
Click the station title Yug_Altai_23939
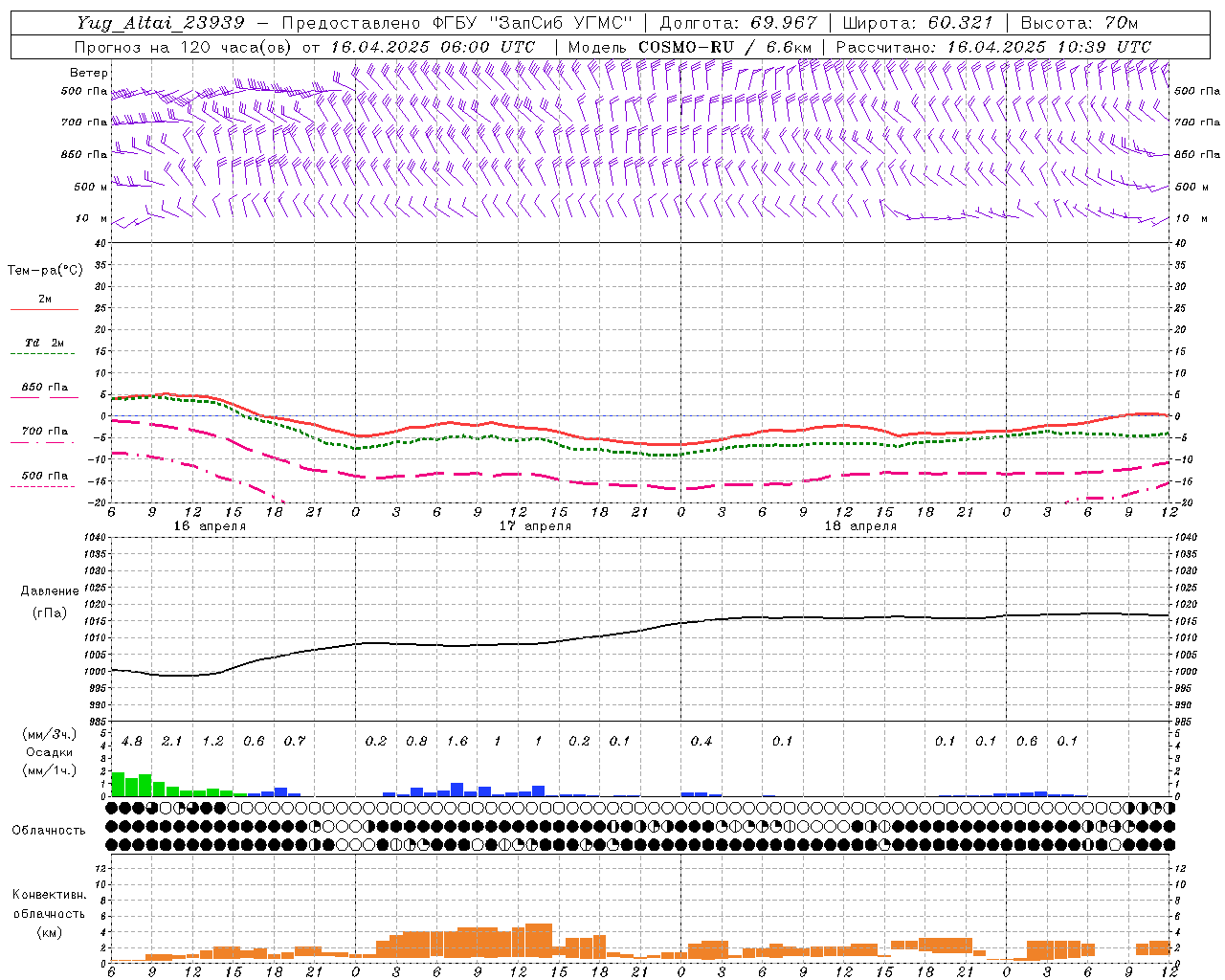tap(161, 23)
